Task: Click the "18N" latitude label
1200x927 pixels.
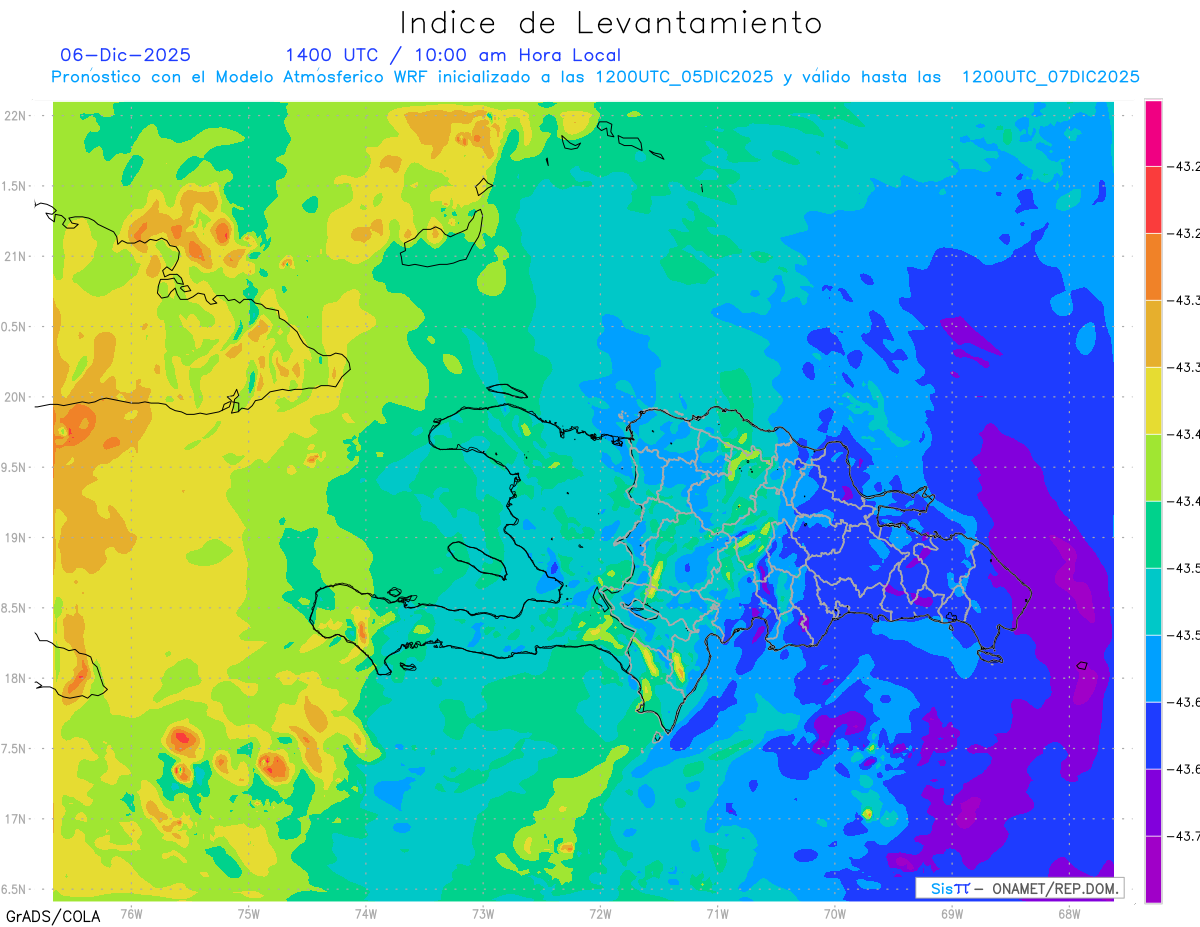Action: [16, 678]
